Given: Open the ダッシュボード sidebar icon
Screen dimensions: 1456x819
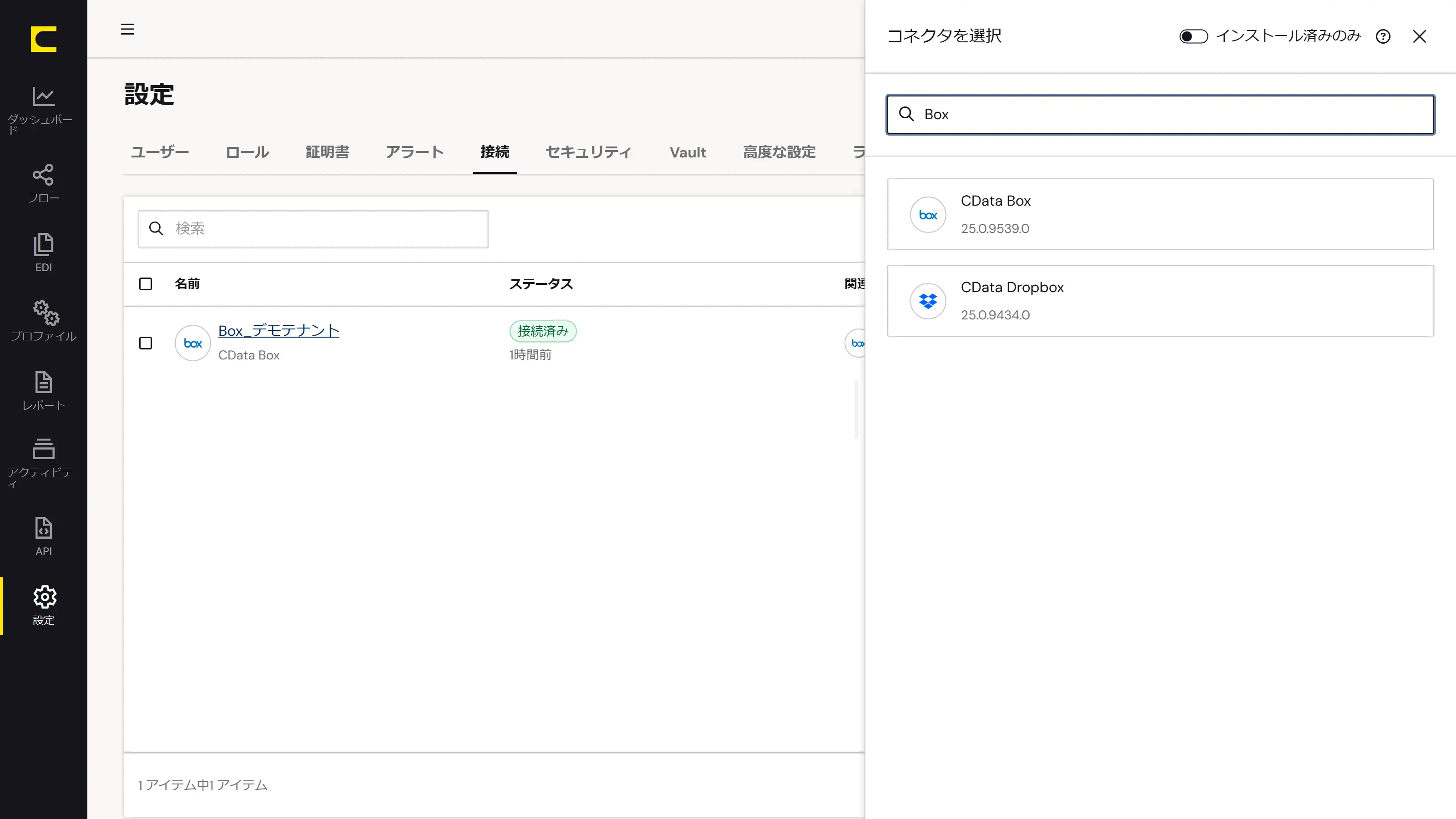Looking at the screenshot, I should click(x=44, y=96).
